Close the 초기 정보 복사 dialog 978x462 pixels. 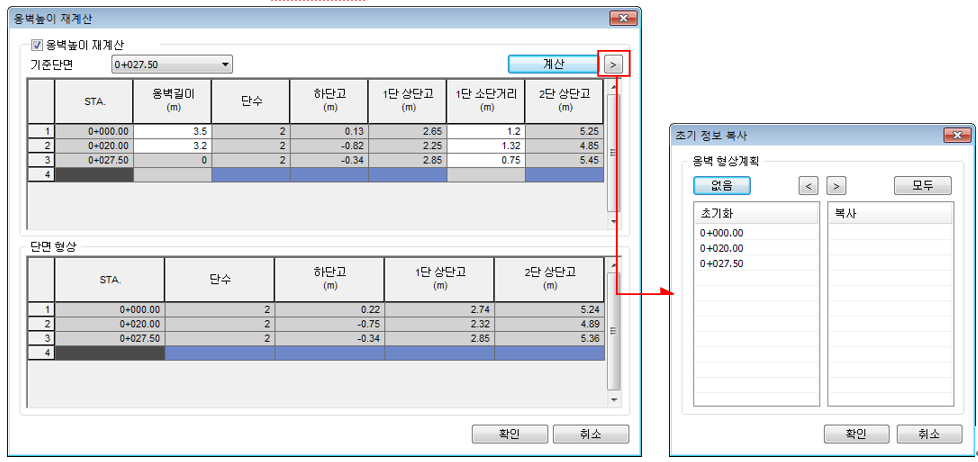pos(956,135)
